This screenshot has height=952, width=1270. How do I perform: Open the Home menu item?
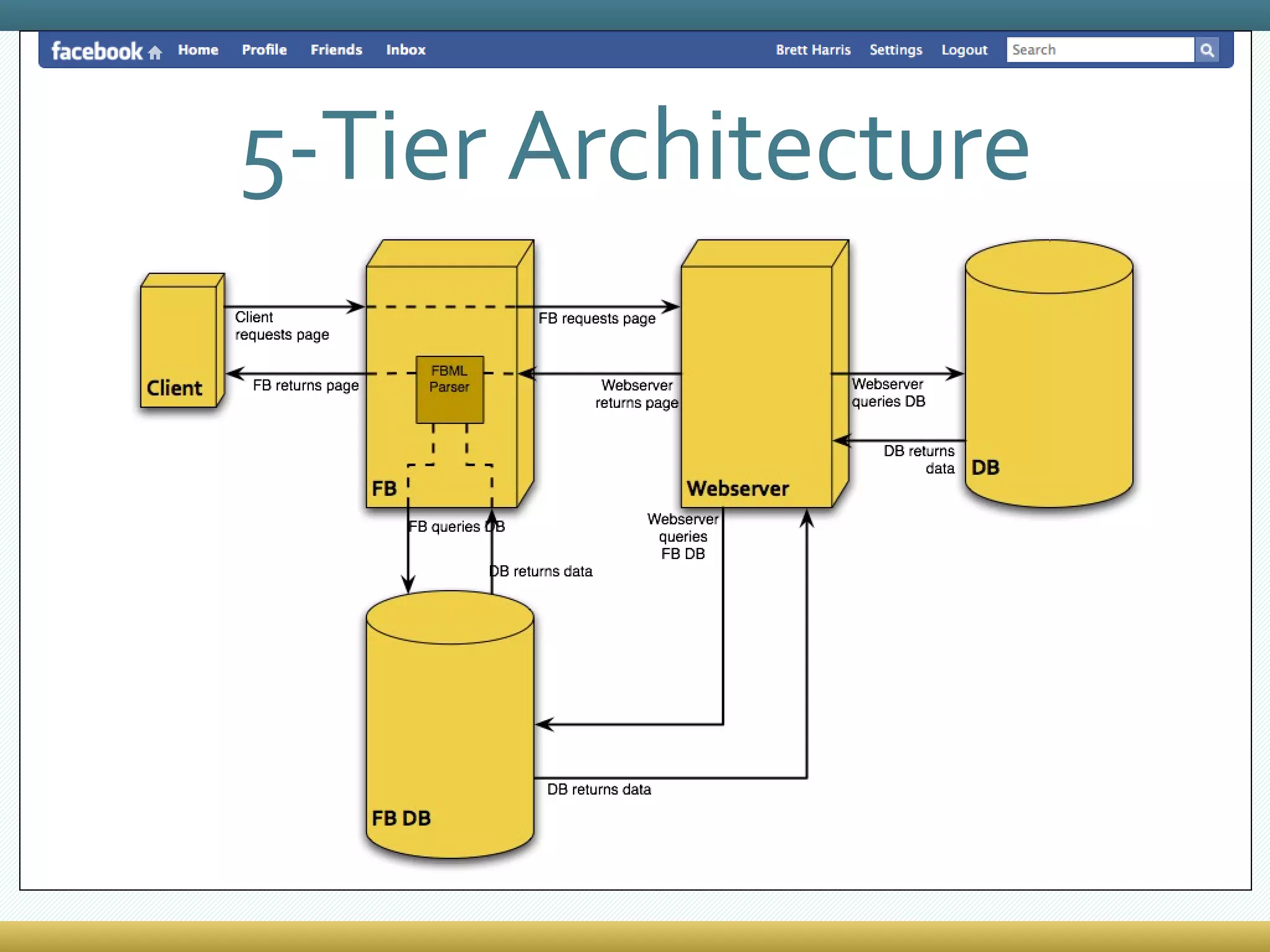pos(198,50)
